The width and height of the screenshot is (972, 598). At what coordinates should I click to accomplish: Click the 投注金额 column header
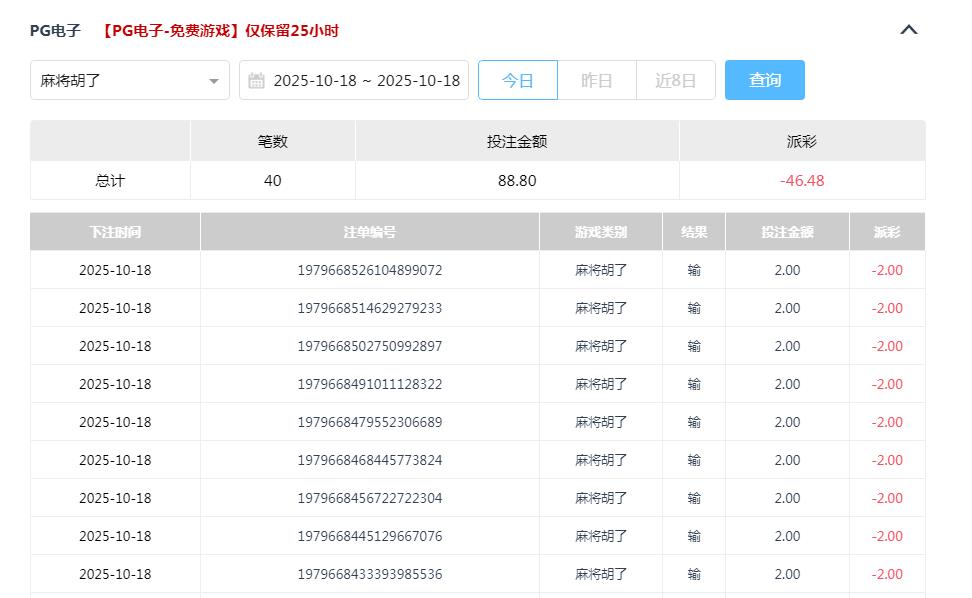[786, 231]
